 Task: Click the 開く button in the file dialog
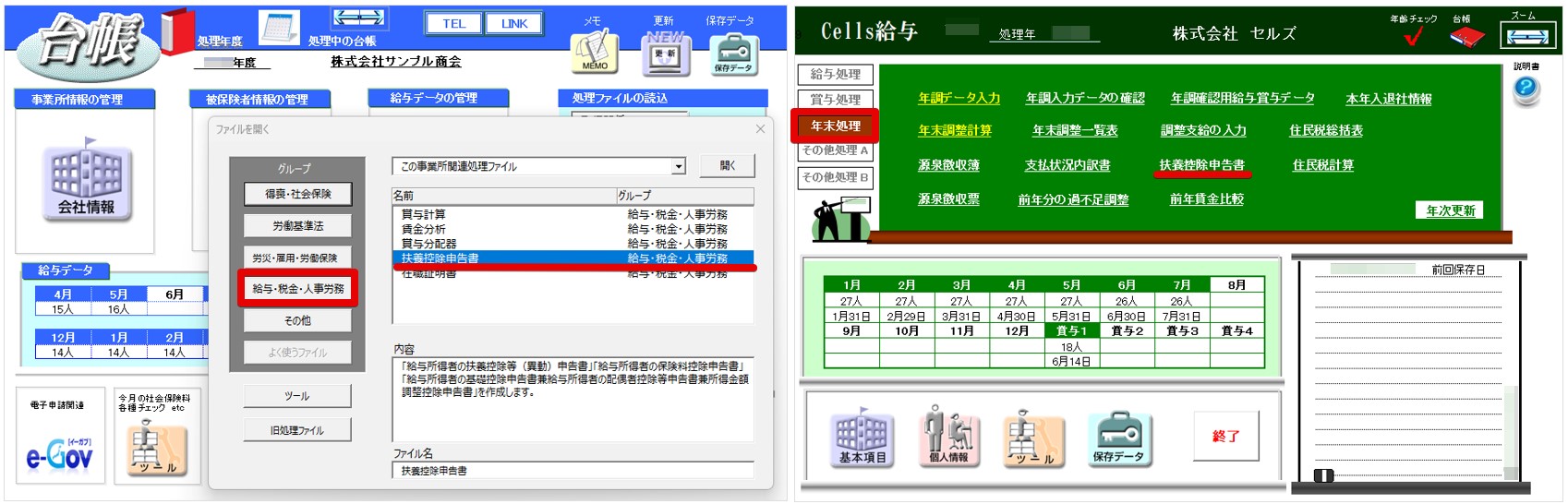pyautogui.click(x=728, y=165)
